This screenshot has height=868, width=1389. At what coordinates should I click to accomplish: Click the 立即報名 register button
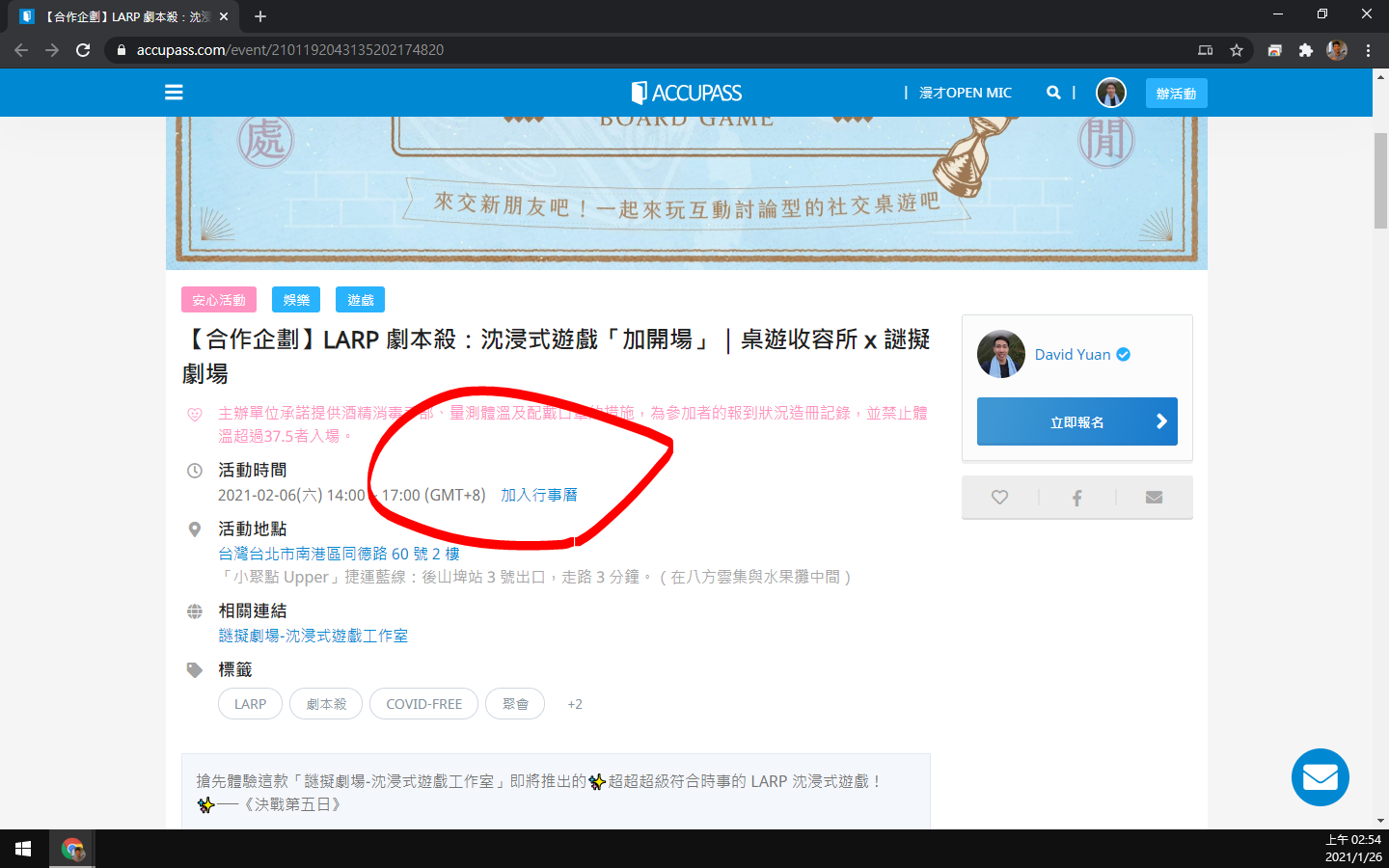(1076, 421)
